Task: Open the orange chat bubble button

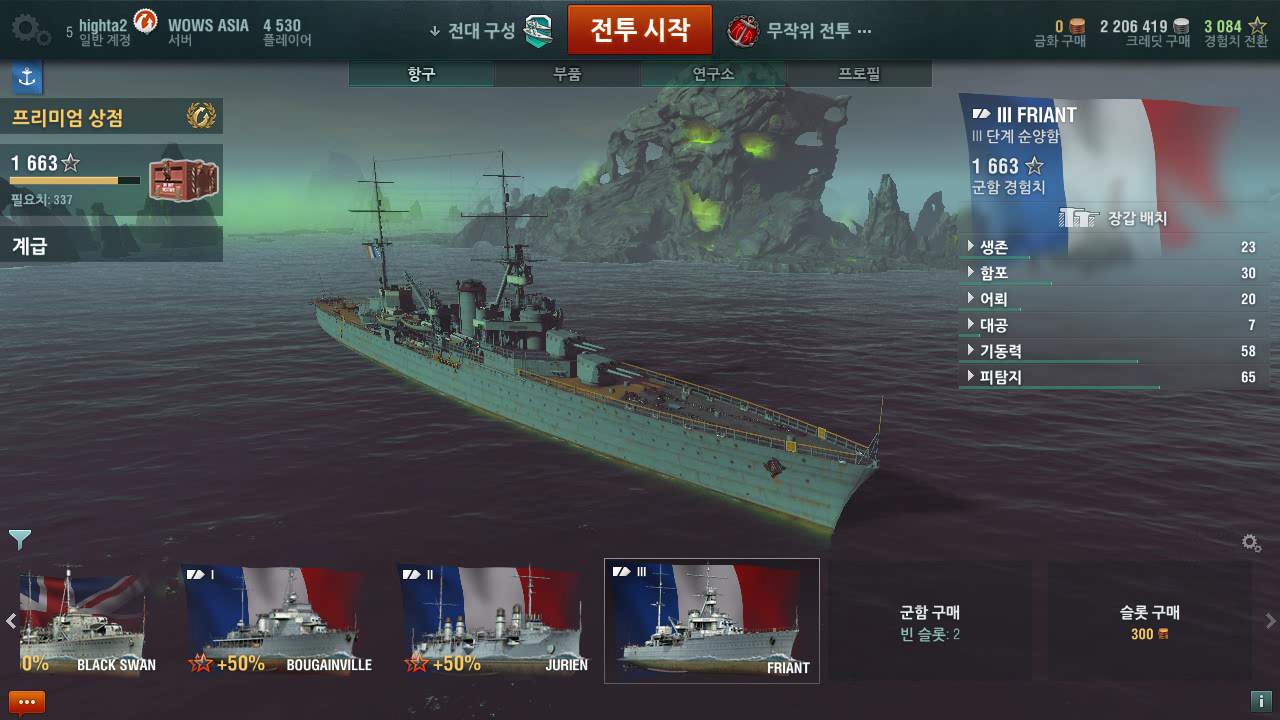Action: (x=27, y=702)
